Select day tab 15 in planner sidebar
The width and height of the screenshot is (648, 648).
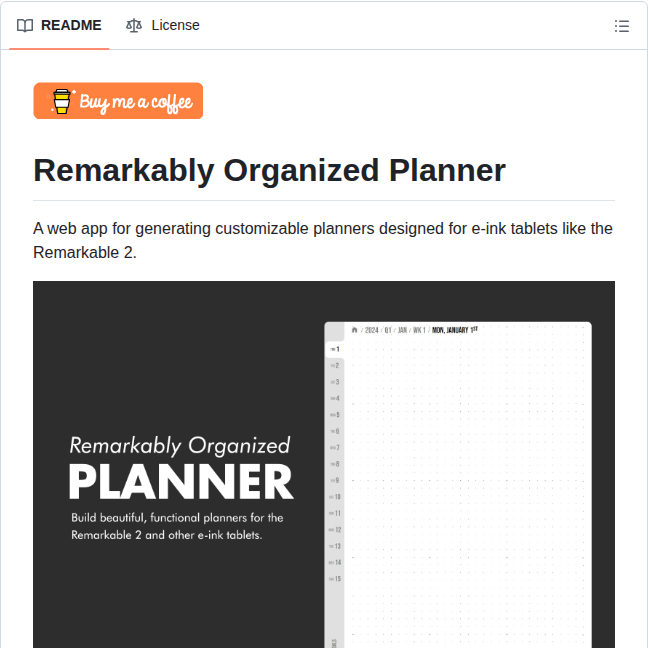tap(335, 578)
